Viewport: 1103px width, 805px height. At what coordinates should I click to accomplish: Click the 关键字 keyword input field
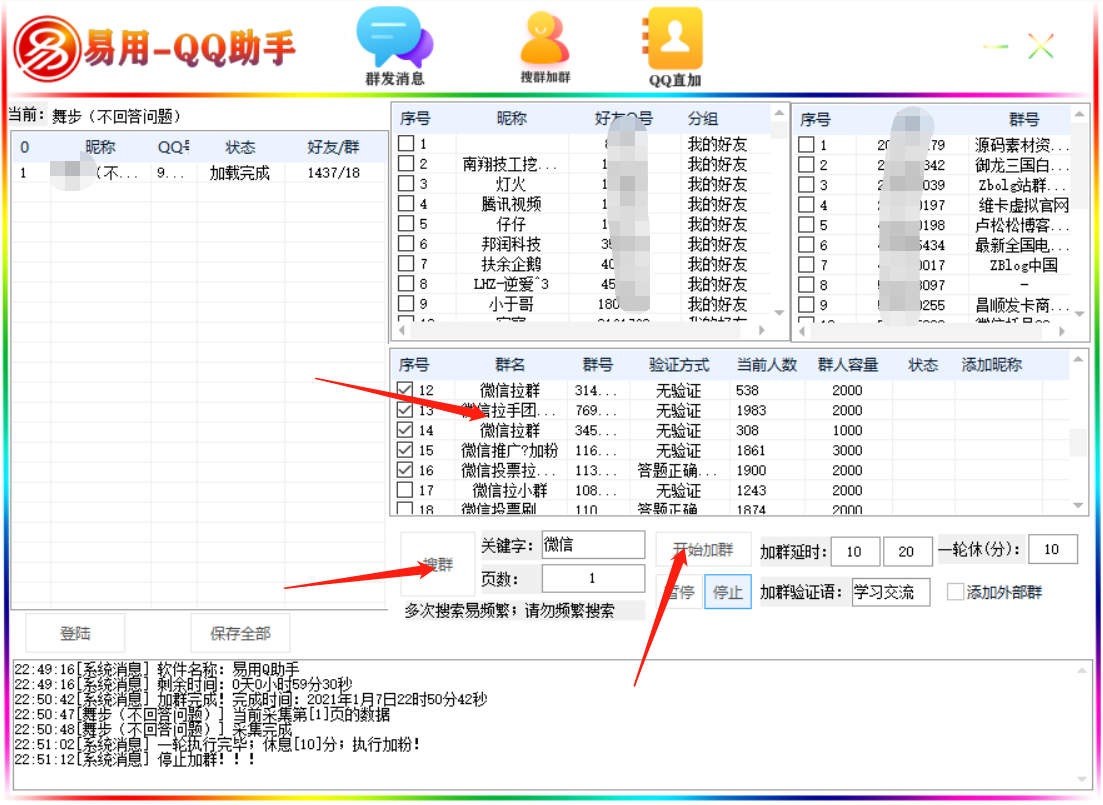pos(593,545)
